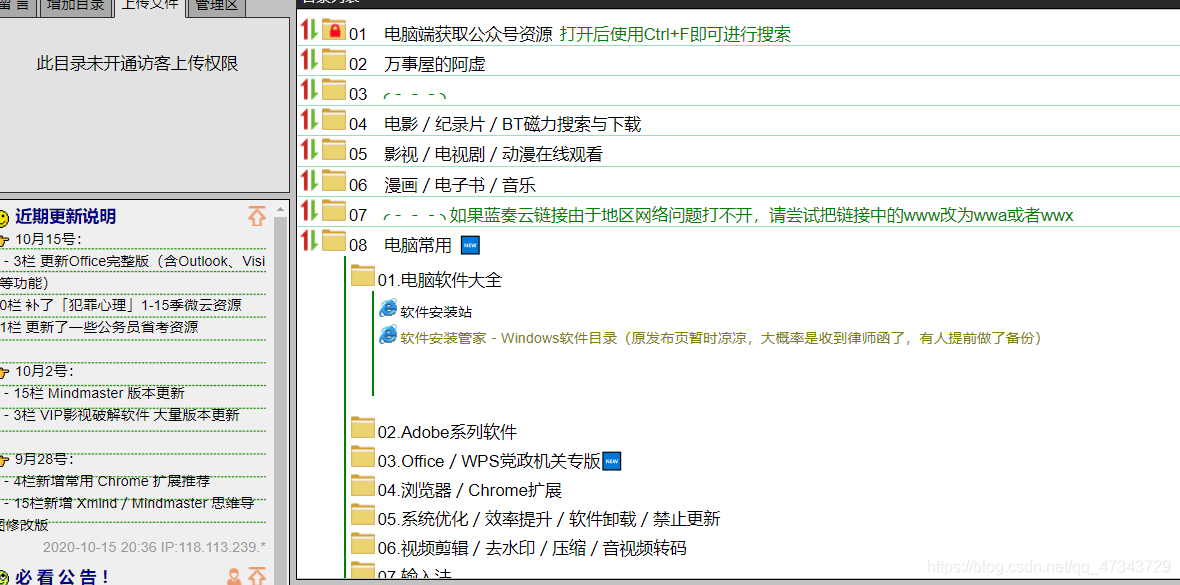Click the green text 打开后使用Ctrl+F即可进行搜索
The height and width of the screenshot is (585, 1180).
[x=675, y=34]
